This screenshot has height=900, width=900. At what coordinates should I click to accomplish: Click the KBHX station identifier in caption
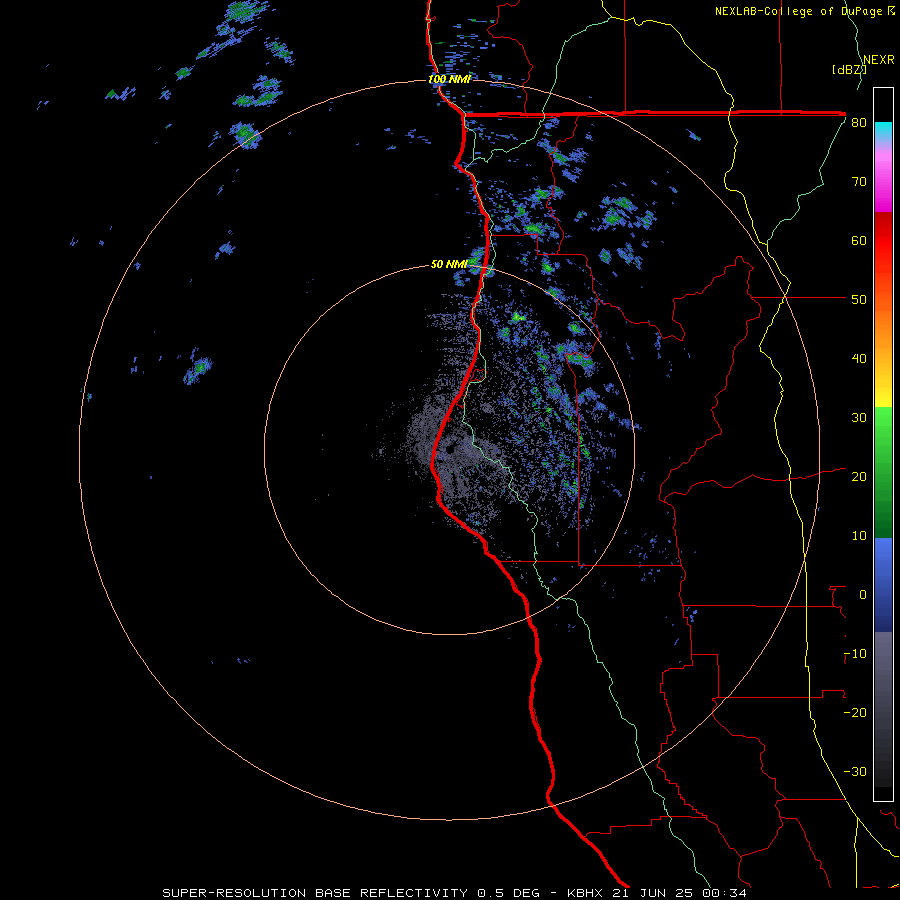[x=585, y=893]
